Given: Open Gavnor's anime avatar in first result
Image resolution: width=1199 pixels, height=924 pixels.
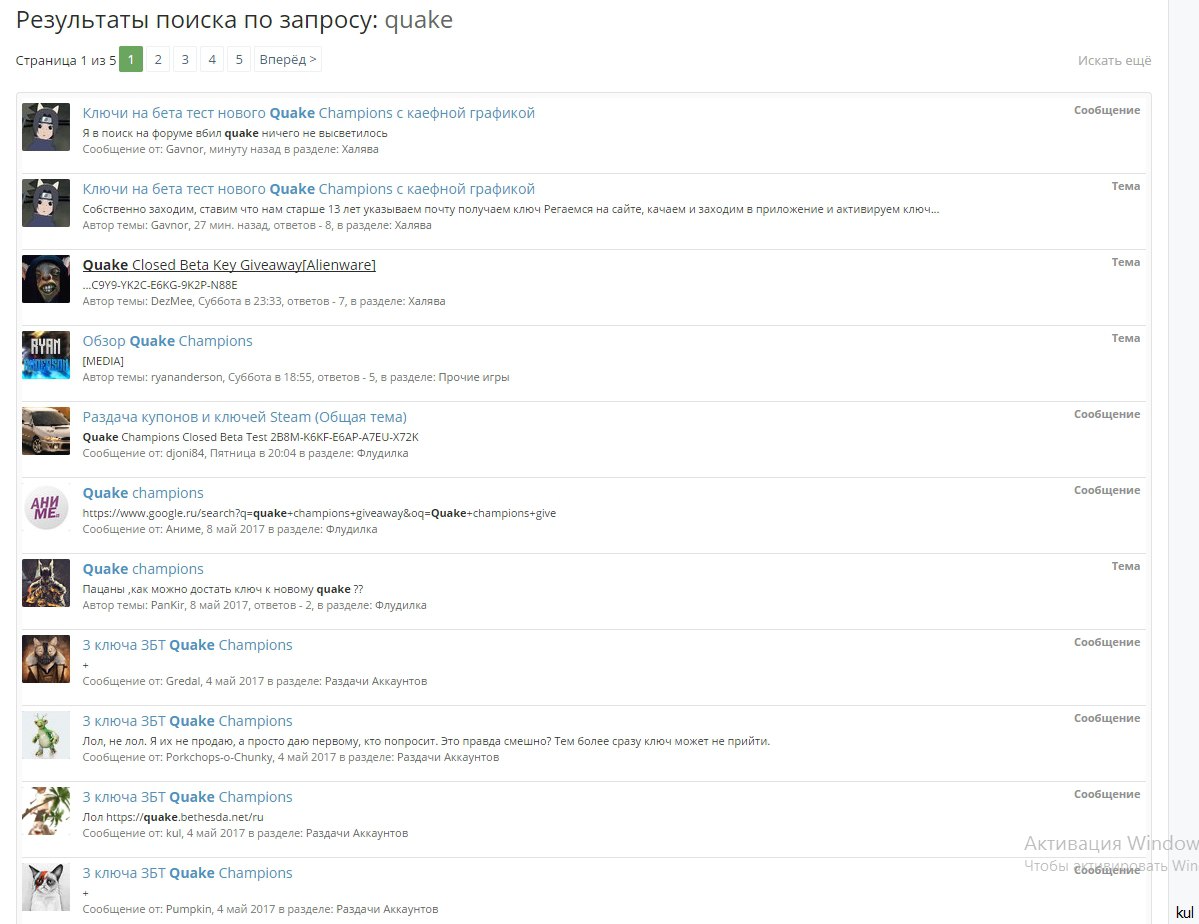Looking at the screenshot, I should pyautogui.click(x=46, y=127).
